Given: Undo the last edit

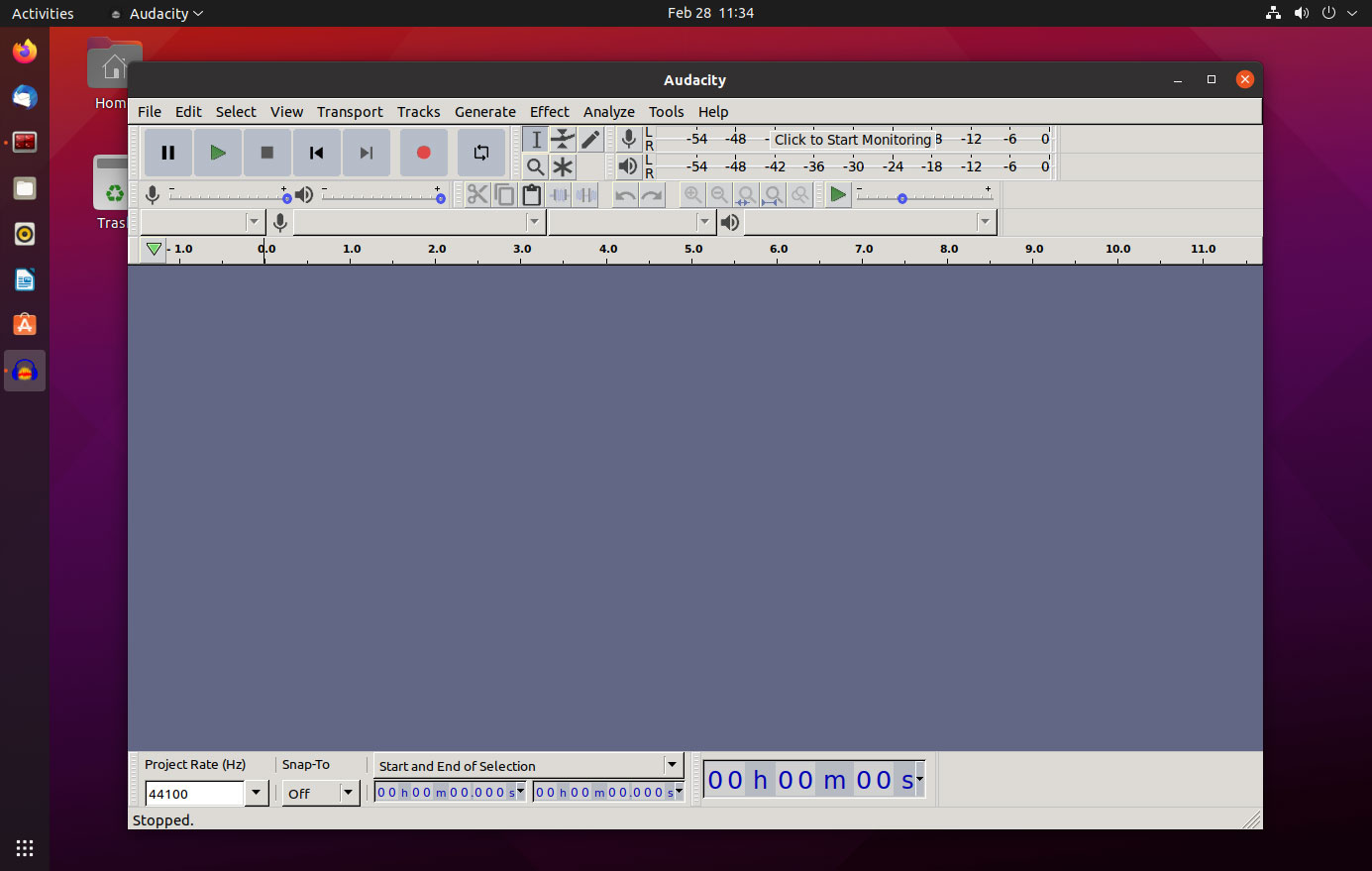Looking at the screenshot, I should [623, 195].
